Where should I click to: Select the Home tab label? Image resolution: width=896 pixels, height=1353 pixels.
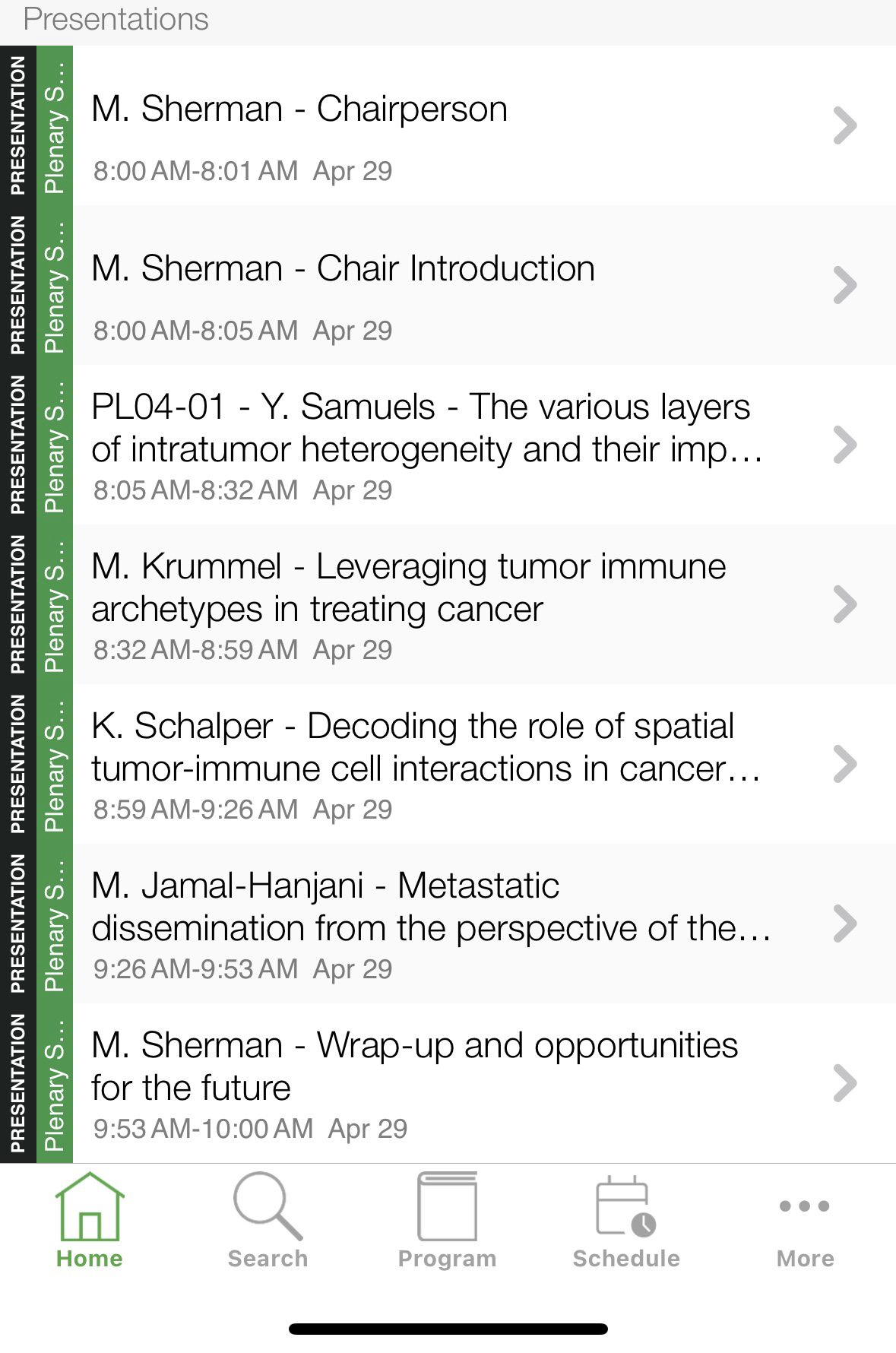[x=89, y=1259]
